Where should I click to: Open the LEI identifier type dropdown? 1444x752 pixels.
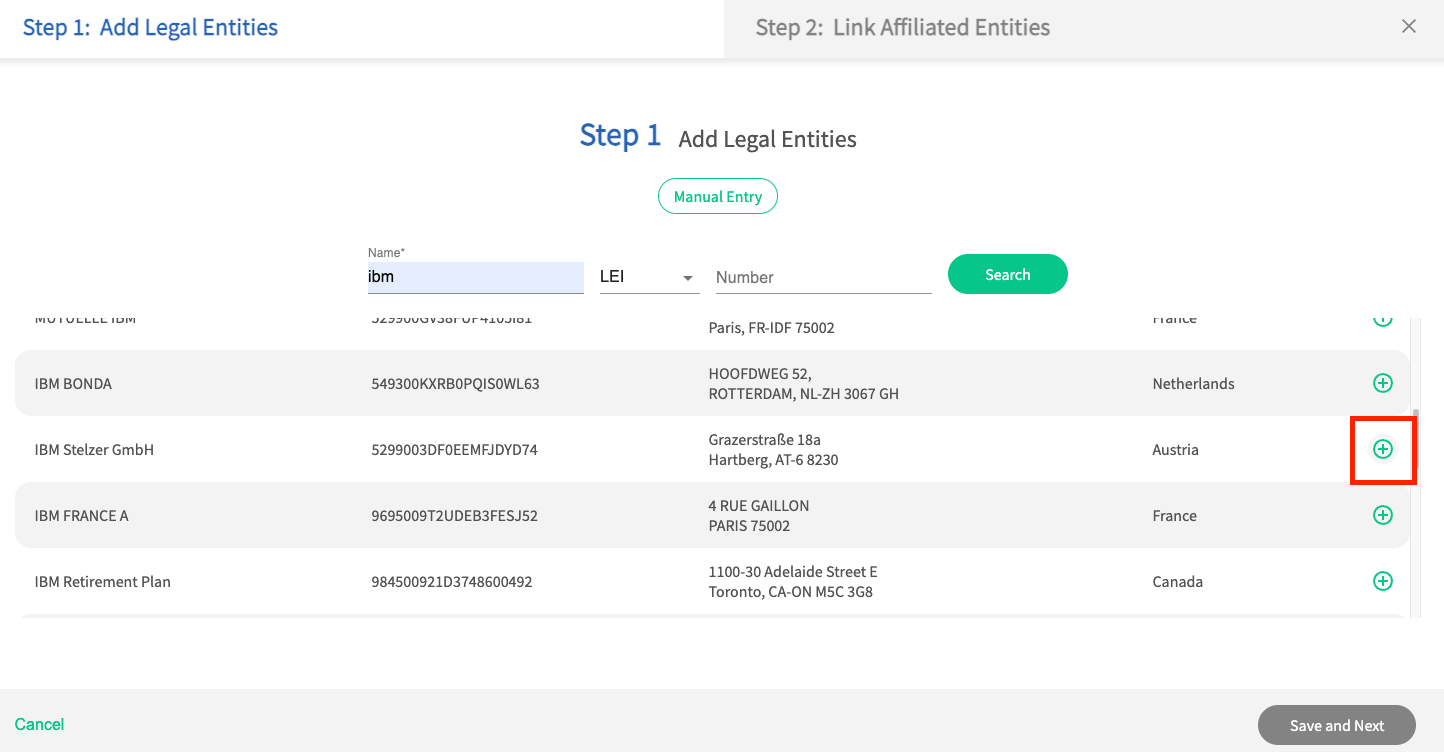(648, 277)
